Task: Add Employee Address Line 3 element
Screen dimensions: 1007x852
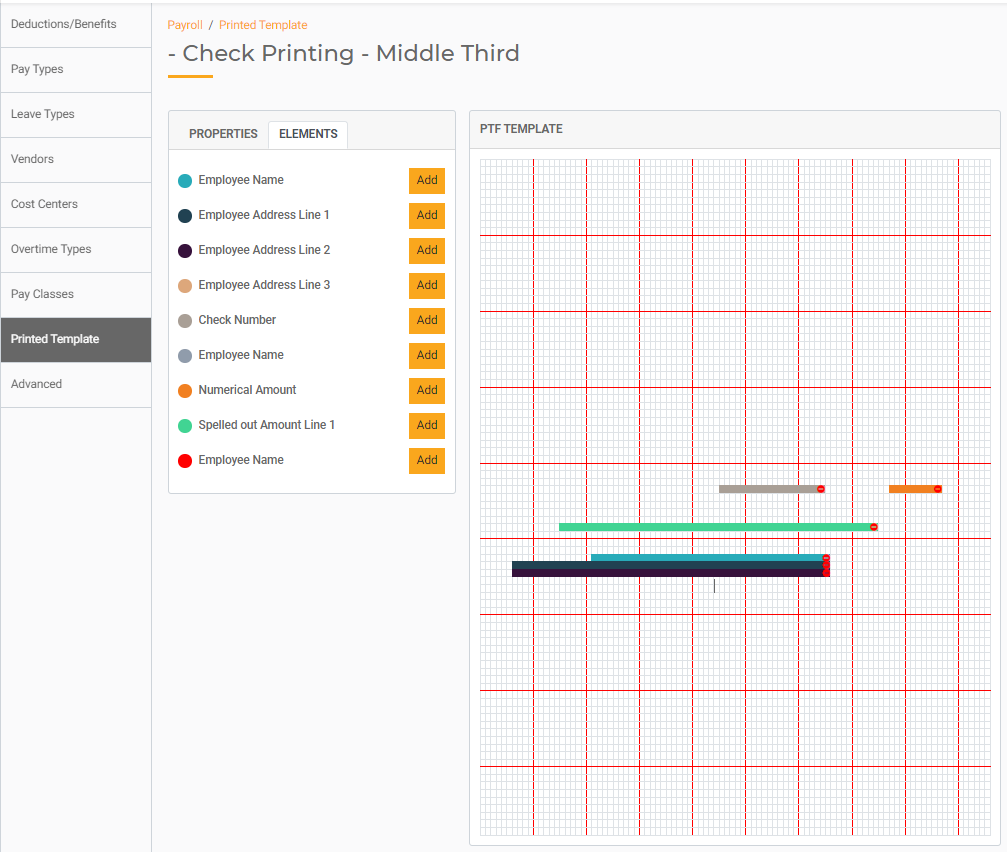Action: coord(426,285)
